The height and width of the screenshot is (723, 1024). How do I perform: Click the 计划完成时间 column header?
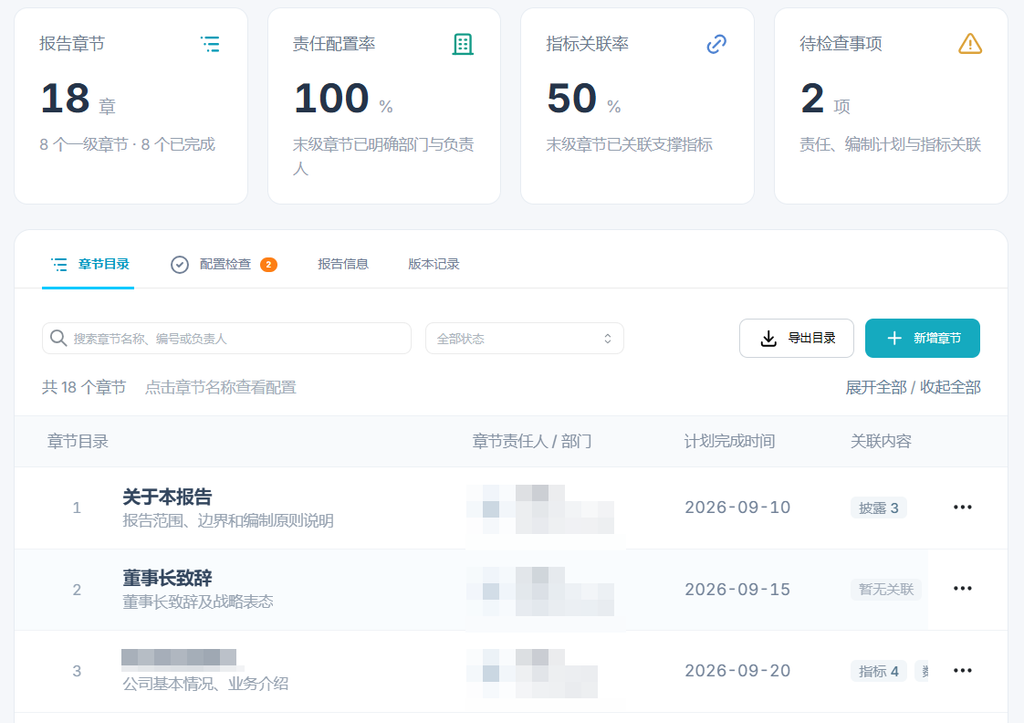[x=729, y=442]
